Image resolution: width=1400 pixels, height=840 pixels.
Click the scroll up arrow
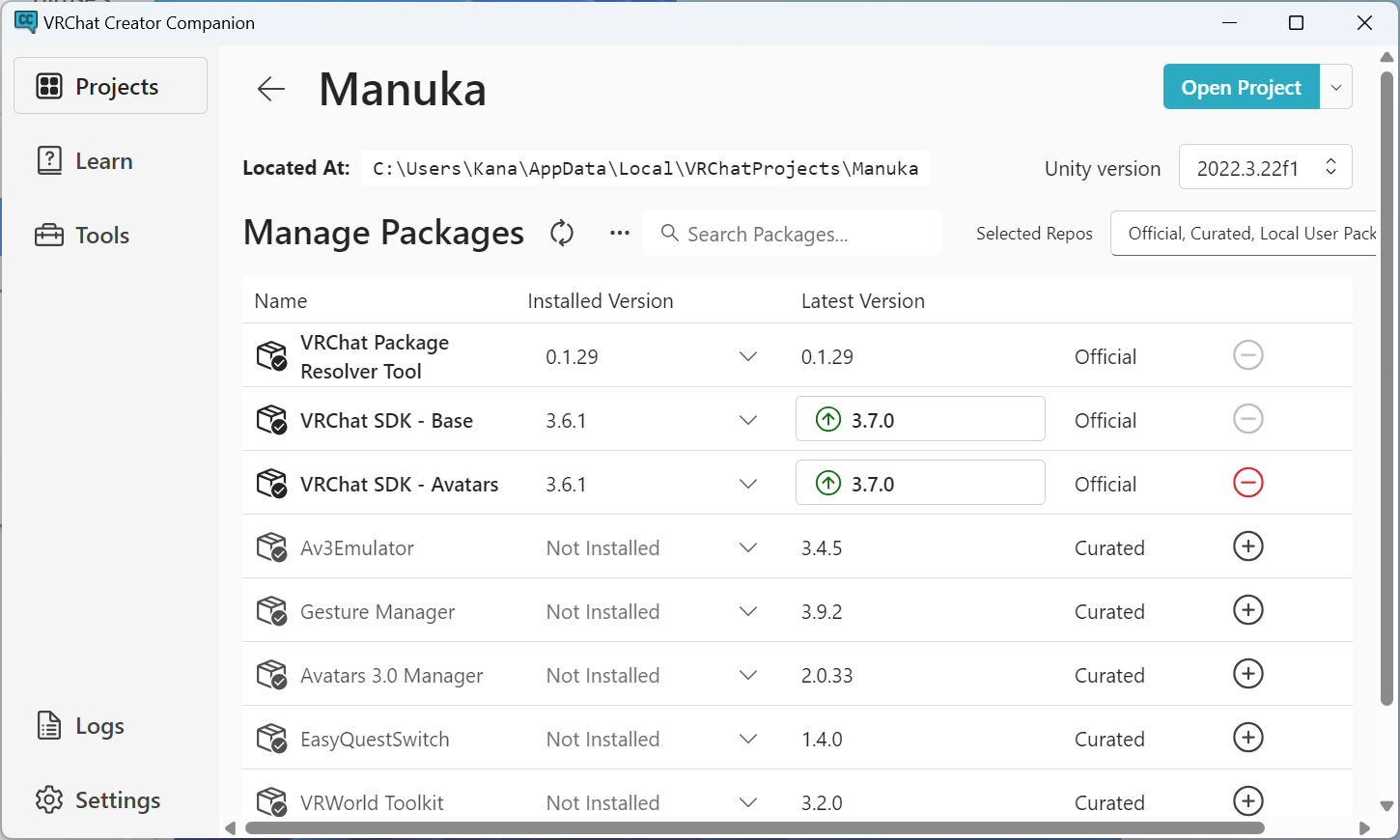pos(1386,57)
